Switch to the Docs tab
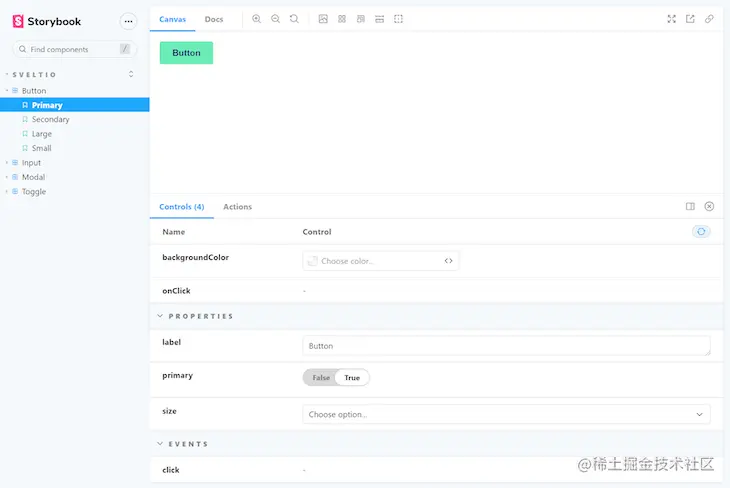 click(214, 19)
